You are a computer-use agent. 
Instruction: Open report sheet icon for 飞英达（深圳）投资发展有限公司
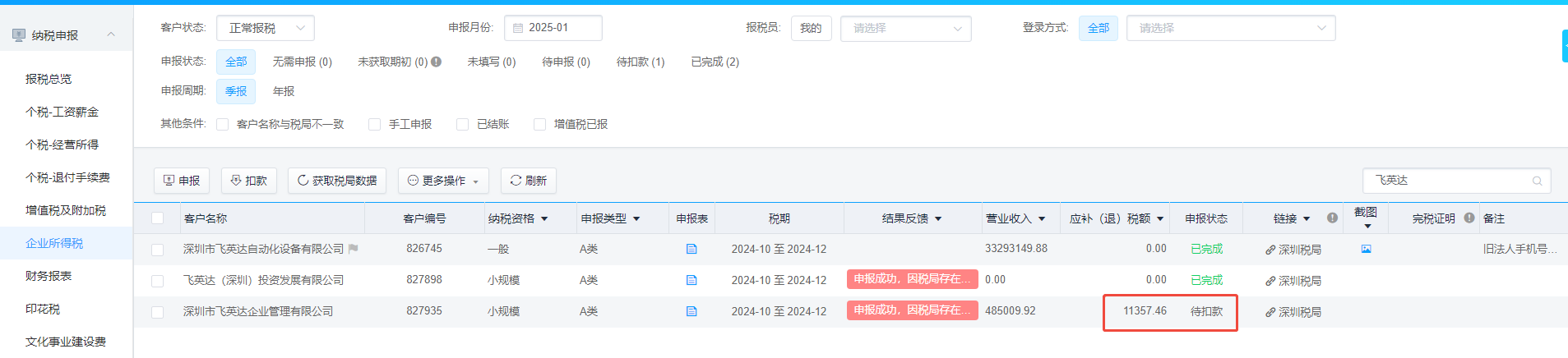[x=691, y=280]
